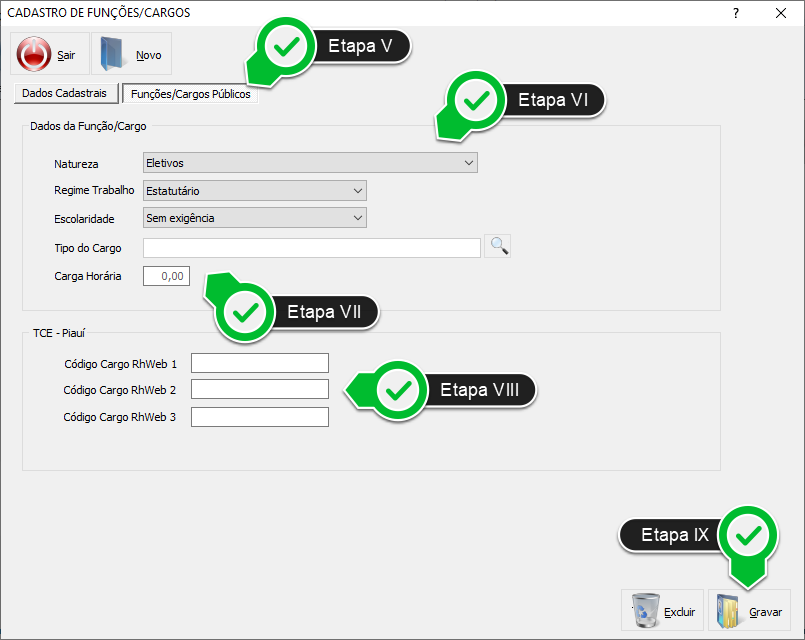Click the Código Cargo RhWeb 1 field
The height and width of the screenshot is (640, 805).
coord(260,363)
